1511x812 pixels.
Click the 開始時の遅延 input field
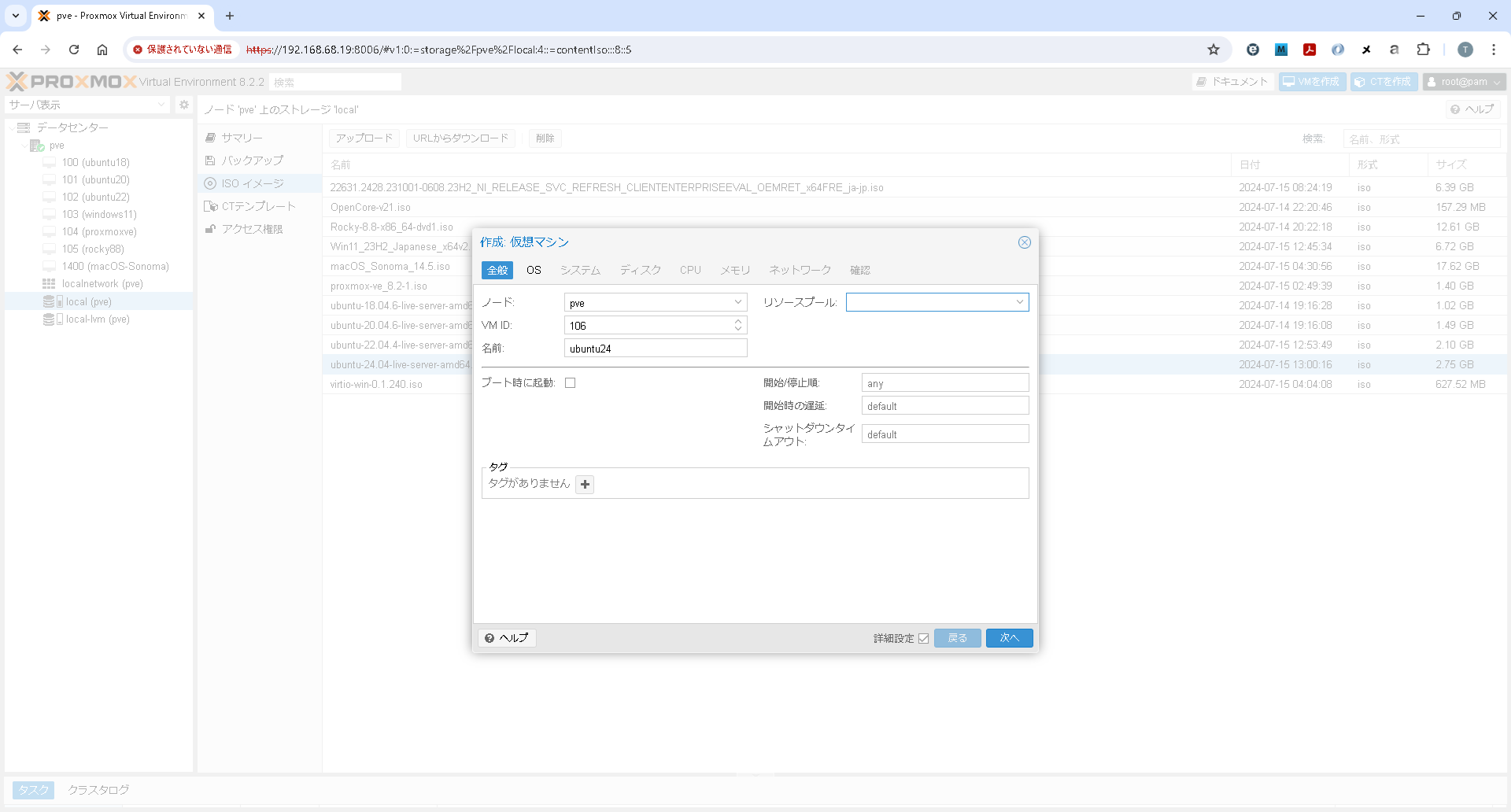945,406
